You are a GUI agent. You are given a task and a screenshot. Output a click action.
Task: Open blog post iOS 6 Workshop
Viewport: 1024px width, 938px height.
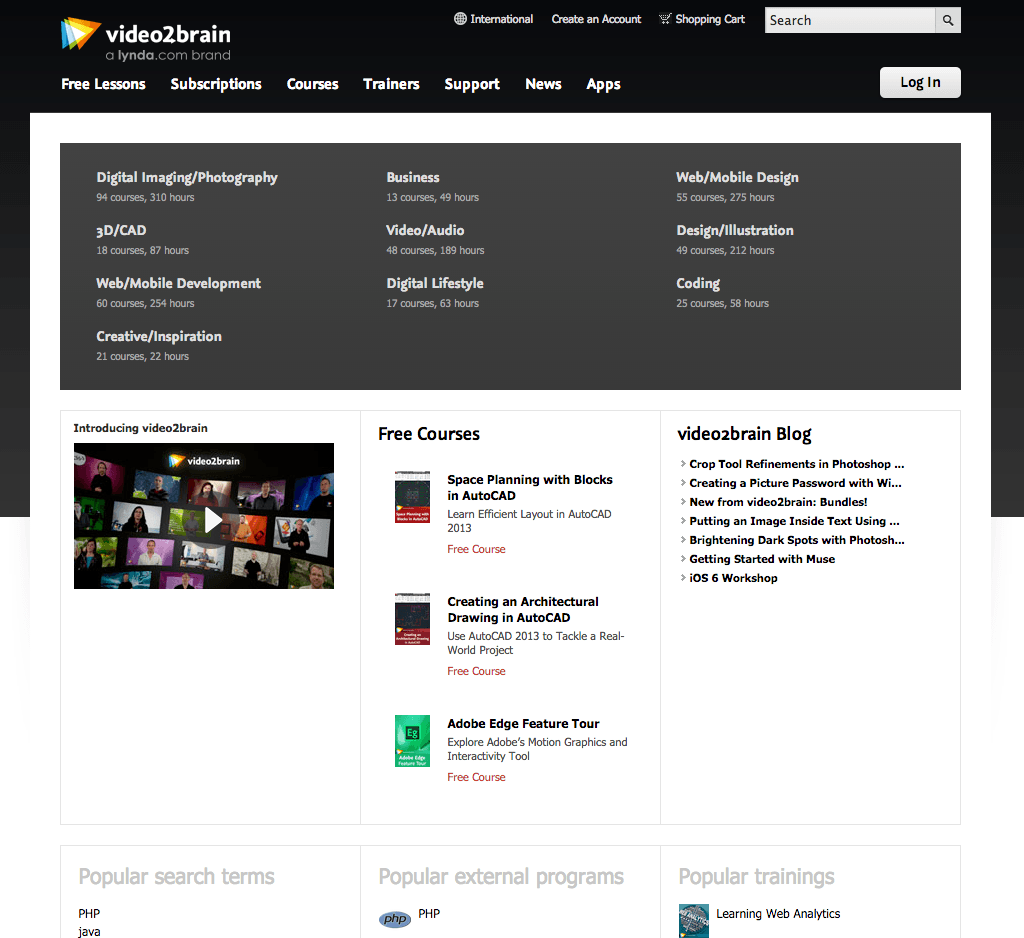pos(733,578)
